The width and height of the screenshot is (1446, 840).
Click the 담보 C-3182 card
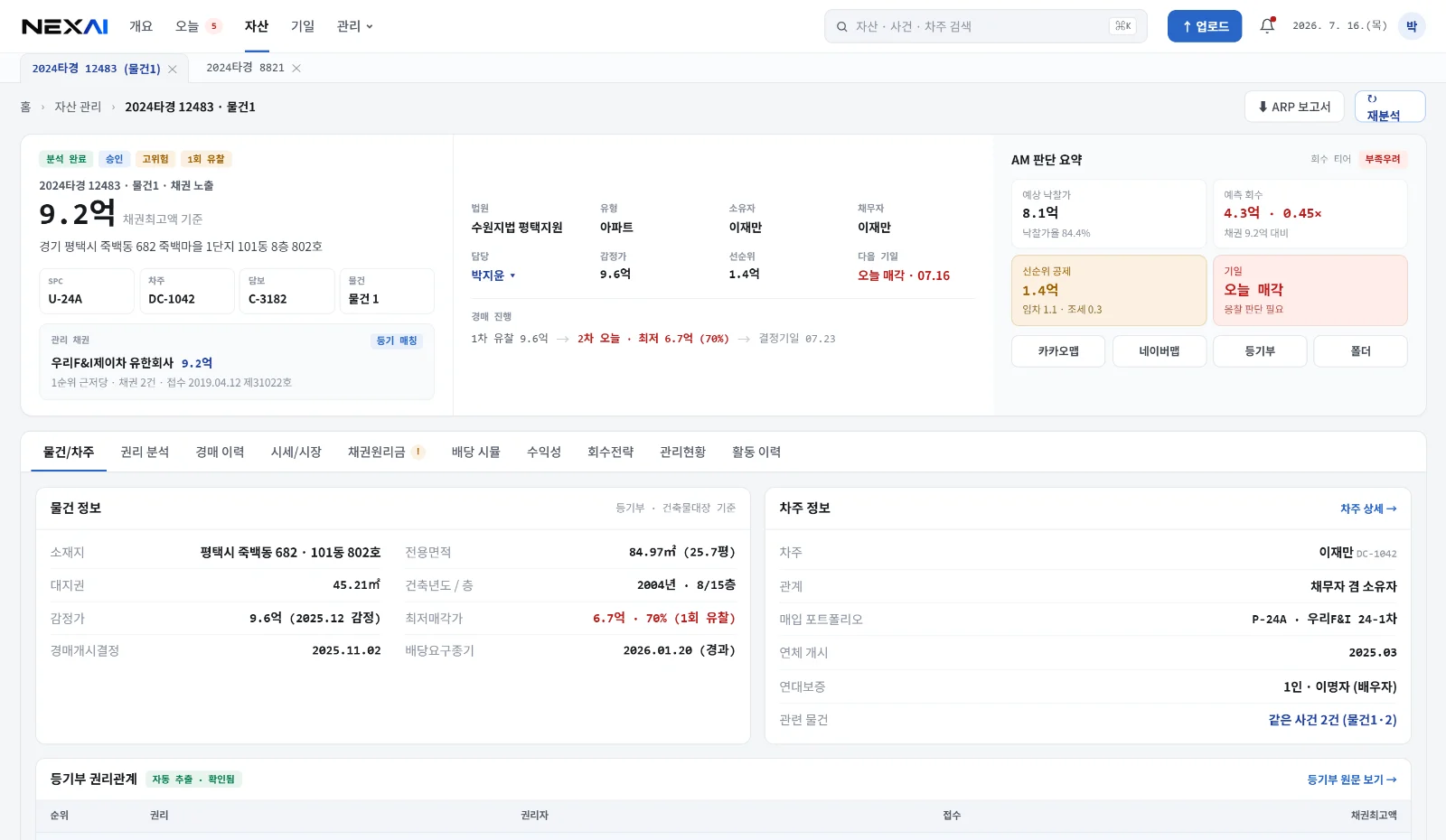pyautogui.click(x=286, y=291)
